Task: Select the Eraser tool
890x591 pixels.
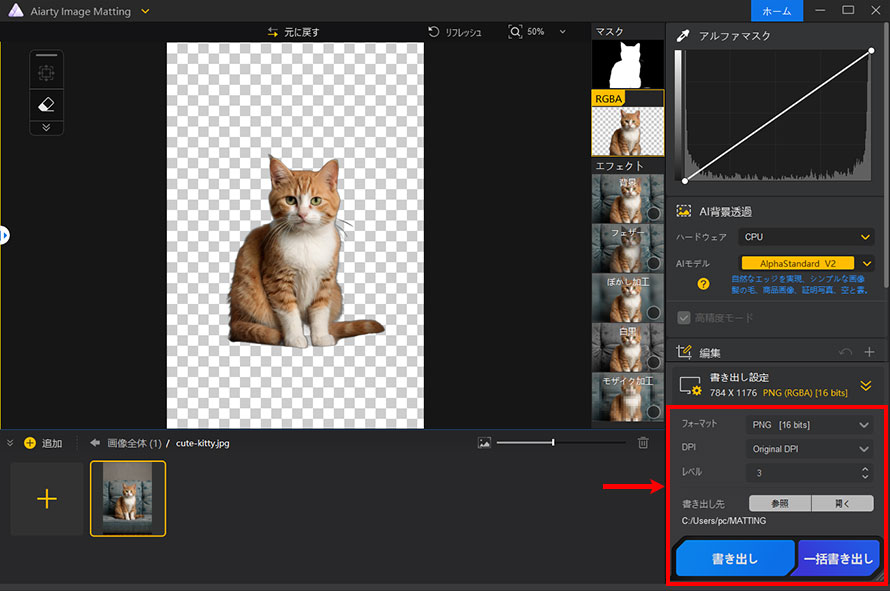Action: 46,104
